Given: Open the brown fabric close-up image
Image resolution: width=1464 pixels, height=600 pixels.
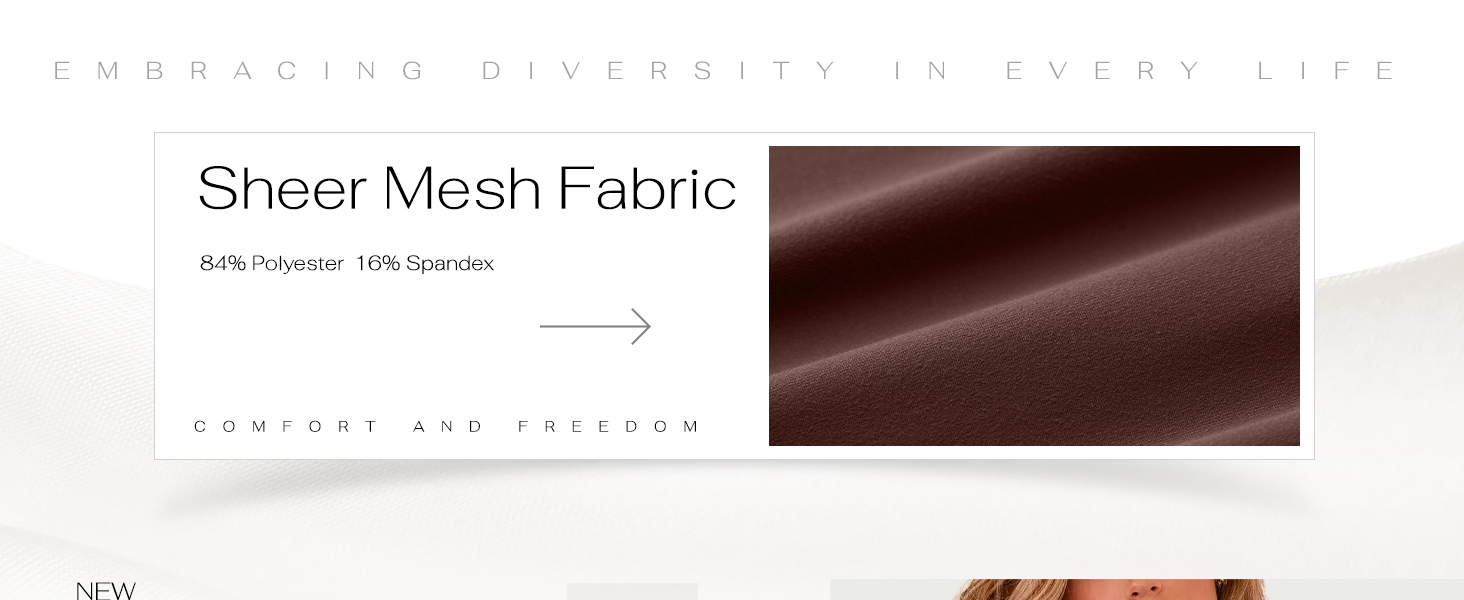Looking at the screenshot, I should [x=1034, y=296].
